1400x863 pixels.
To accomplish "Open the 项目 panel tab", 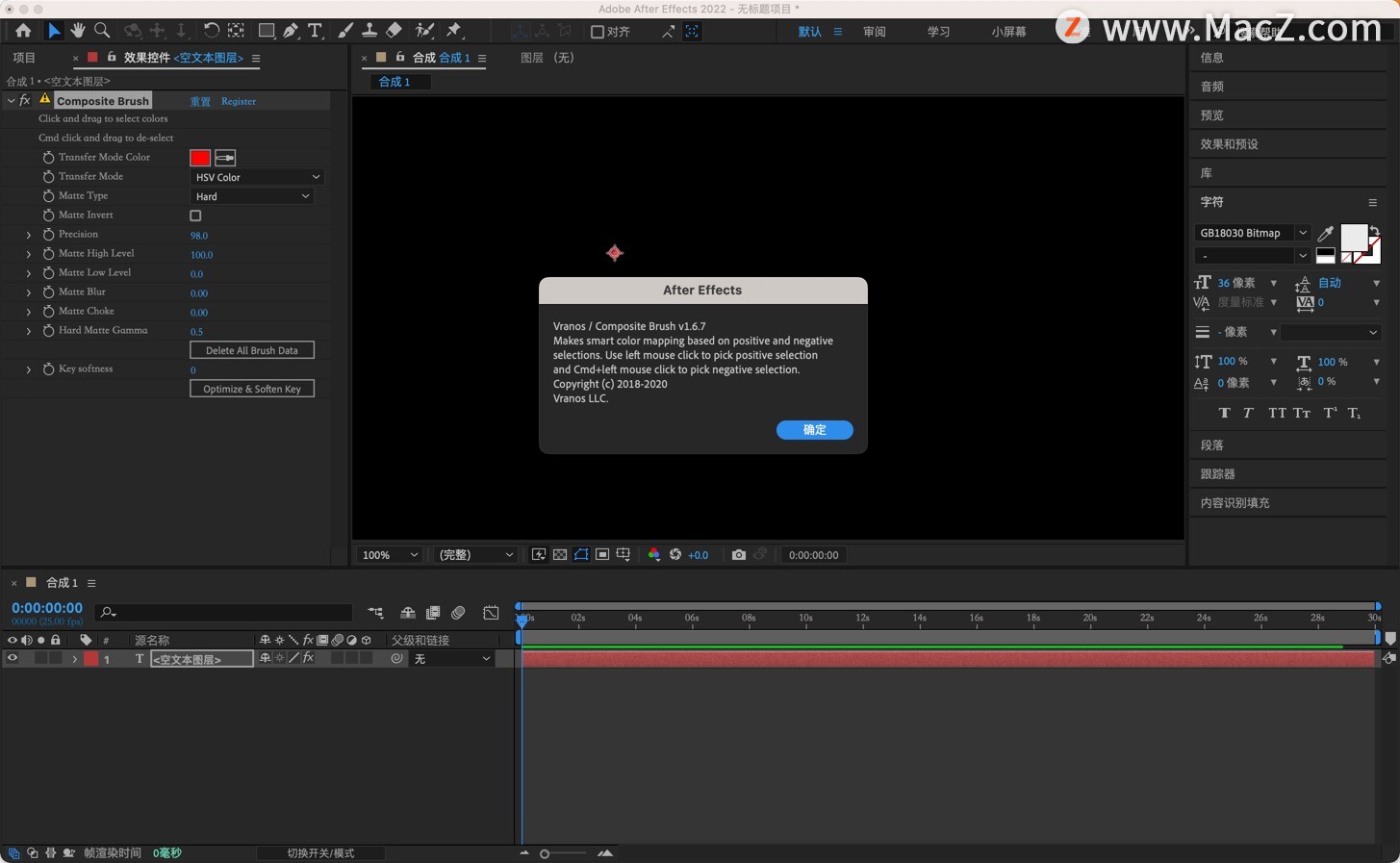I will tap(24, 58).
